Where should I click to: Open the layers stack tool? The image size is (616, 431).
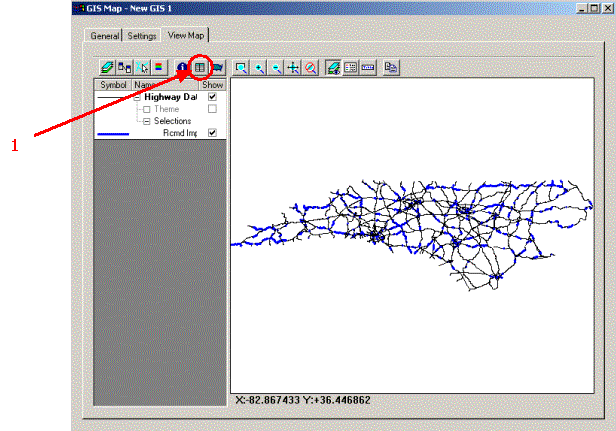coord(107,68)
